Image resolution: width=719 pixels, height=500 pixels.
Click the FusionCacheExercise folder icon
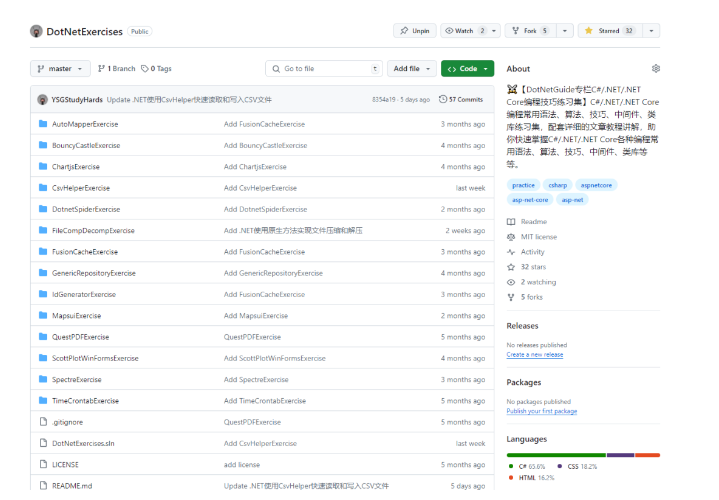pyautogui.click(x=43, y=251)
